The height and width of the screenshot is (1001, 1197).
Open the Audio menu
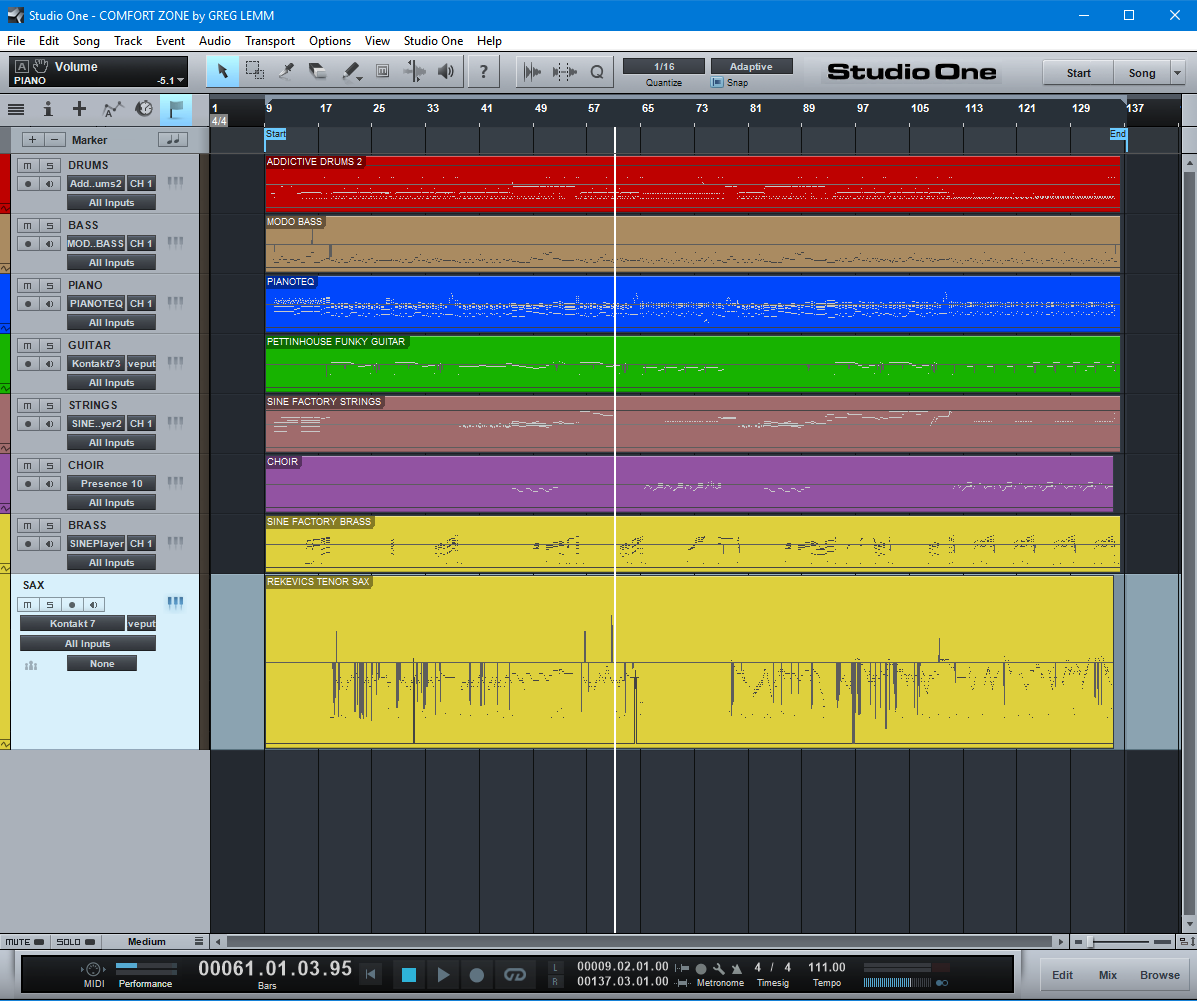pyautogui.click(x=215, y=41)
